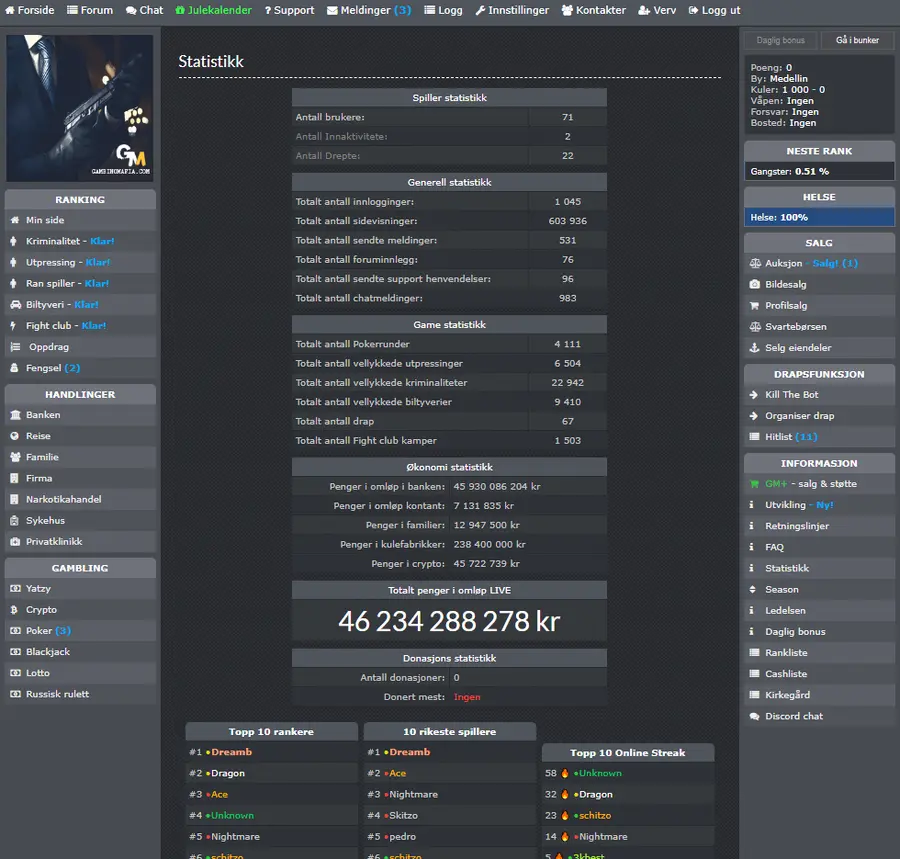Click the camera icon beside Bildesalg
The width and height of the screenshot is (900, 859).
(754, 284)
